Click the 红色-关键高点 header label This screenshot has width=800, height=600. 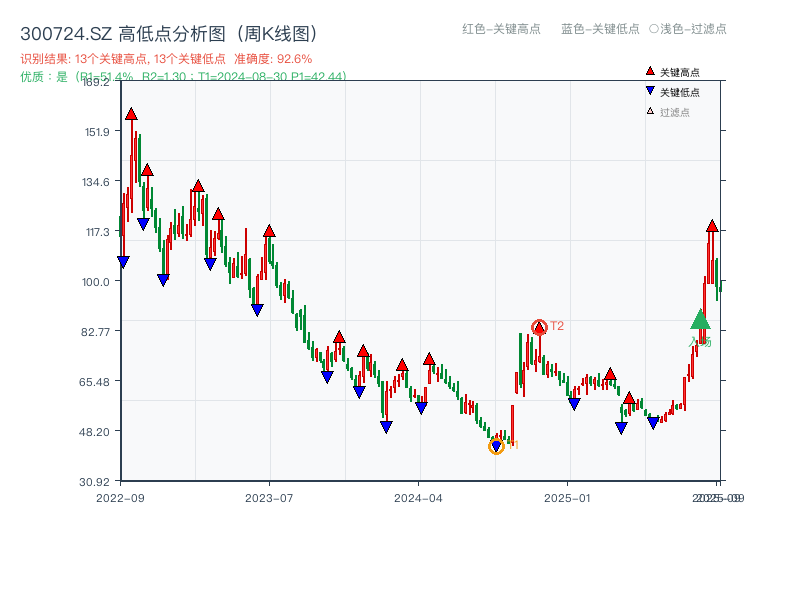(501, 29)
